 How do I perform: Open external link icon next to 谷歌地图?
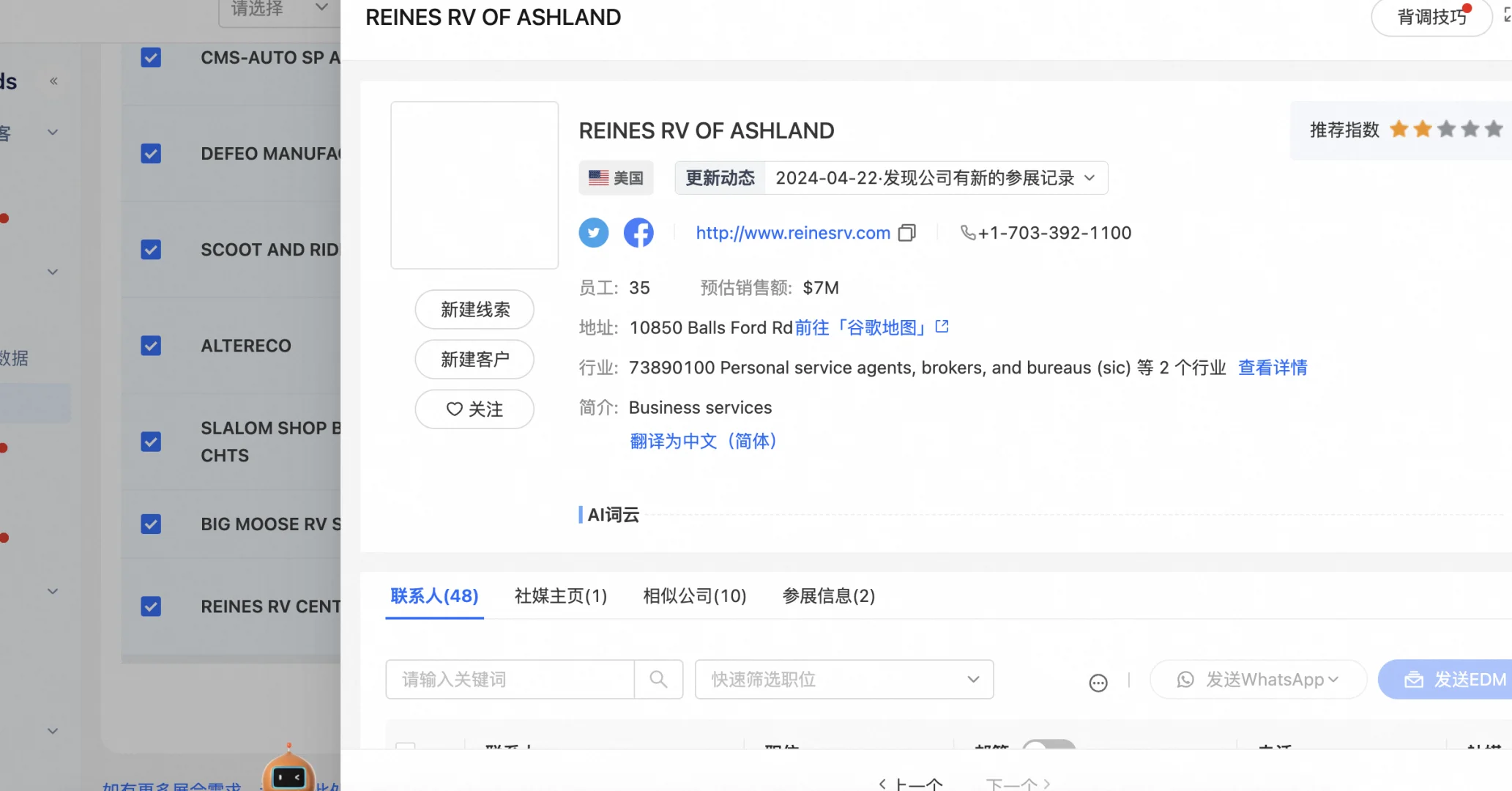tap(942, 327)
